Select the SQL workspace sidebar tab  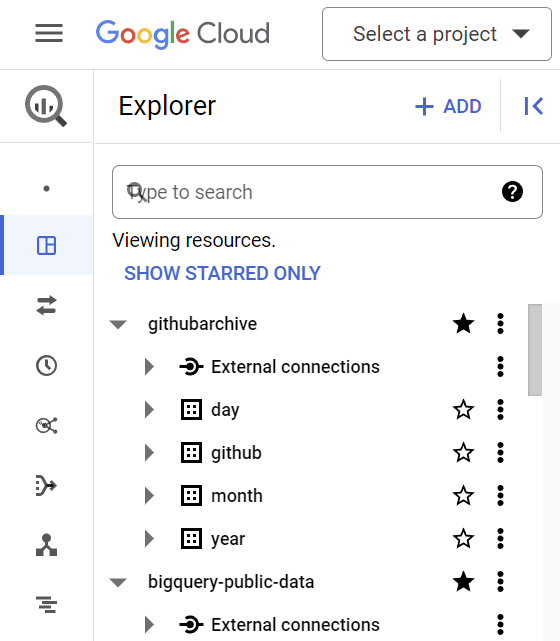click(x=46, y=245)
